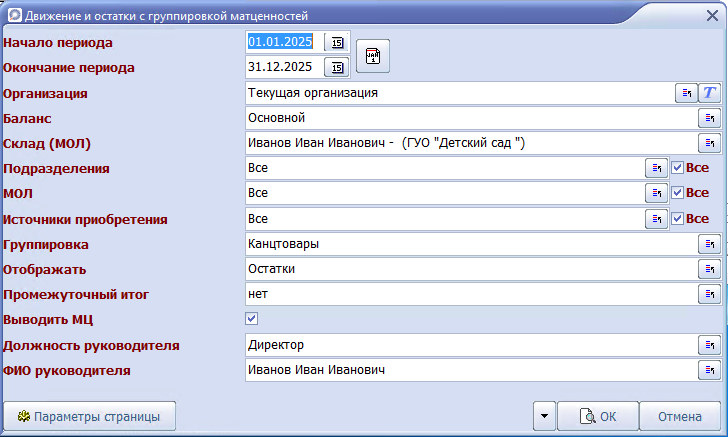Toggle Все checkbox for Источники приобретения
The image size is (728, 437).
677,218
